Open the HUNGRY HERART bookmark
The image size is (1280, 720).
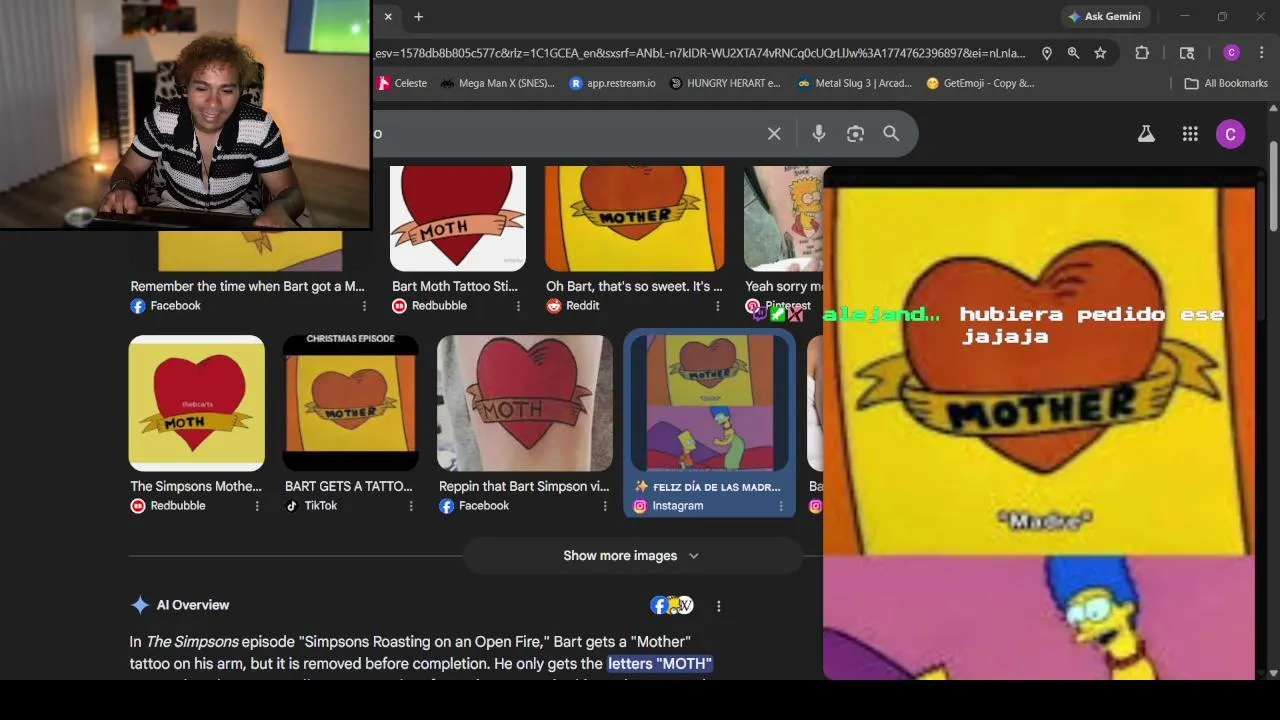[725, 83]
